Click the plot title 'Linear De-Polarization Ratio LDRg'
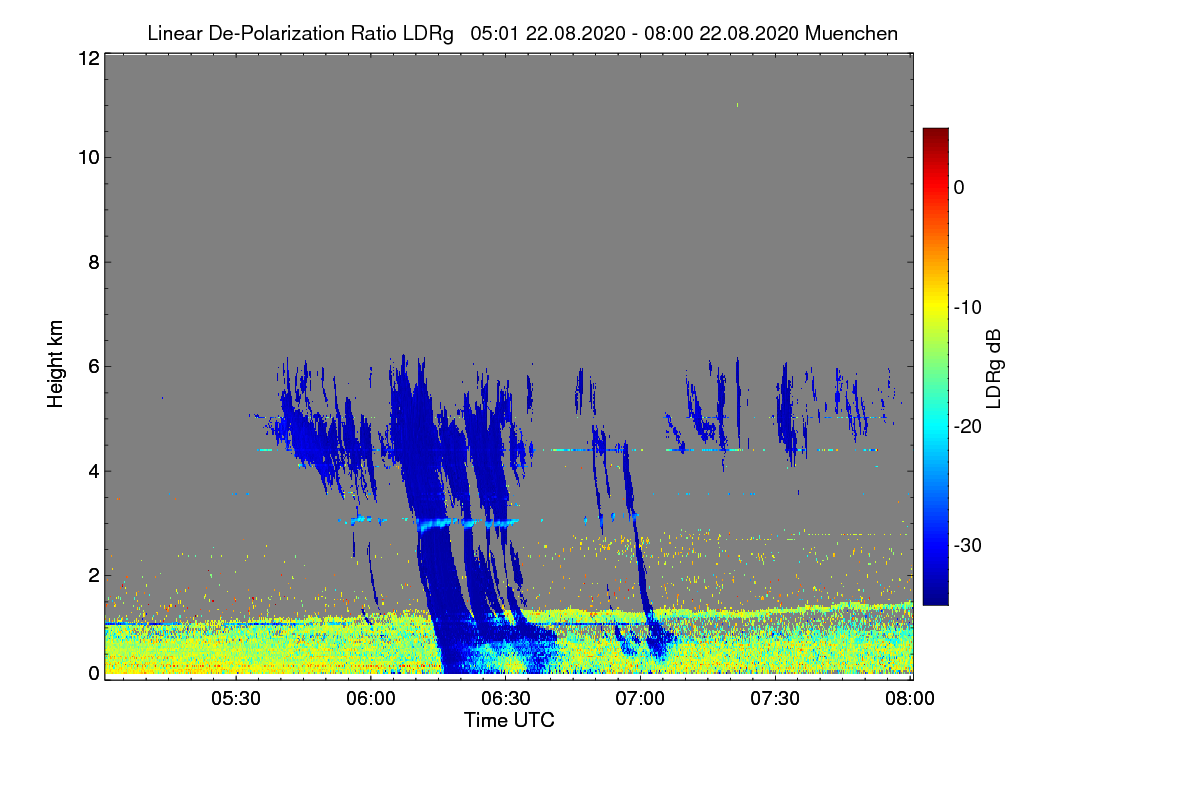This screenshot has height=800, width=1200. pyautogui.click(x=300, y=34)
